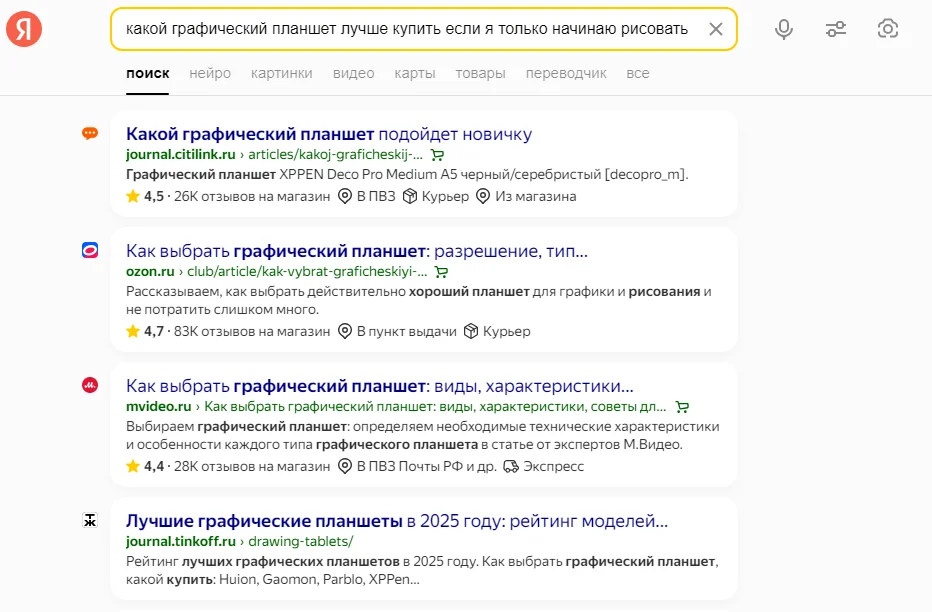932x612 pixels.
Task: Click the ozon.ru breadcrumb link
Action: point(151,271)
